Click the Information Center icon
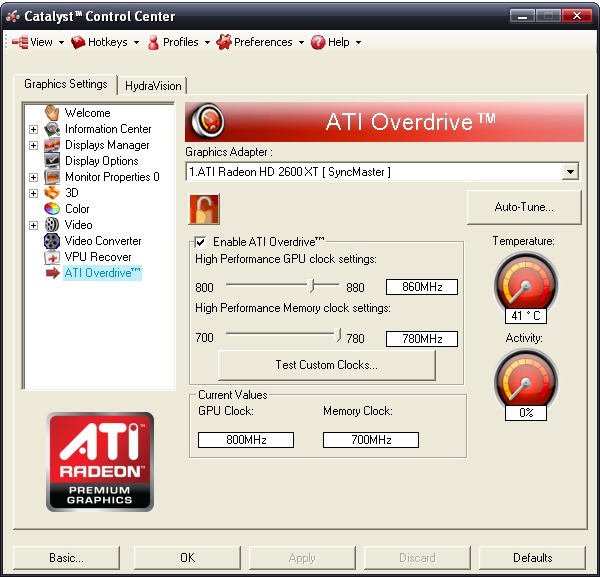Viewport: 600px width, 577px height. coord(52,129)
